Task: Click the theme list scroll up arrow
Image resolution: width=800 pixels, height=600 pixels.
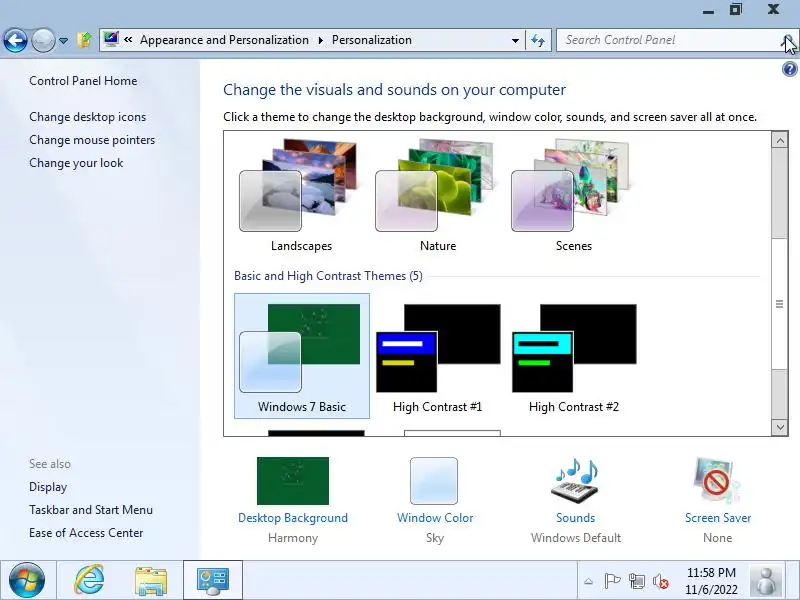Action: (780, 140)
